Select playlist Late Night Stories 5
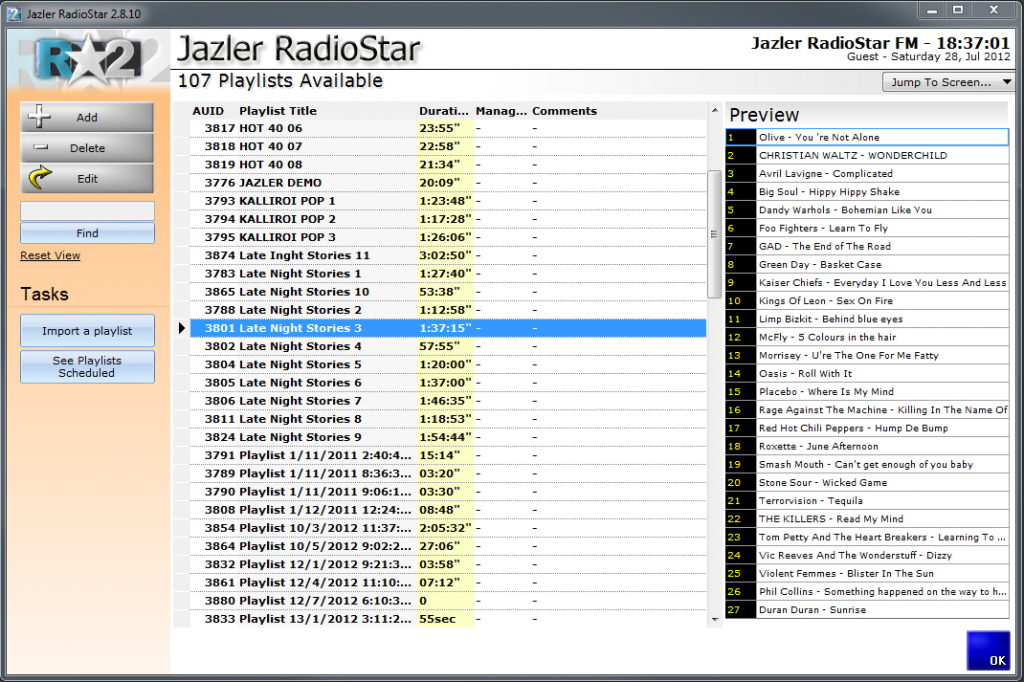The image size is (1024, 682). click(448, 365)
